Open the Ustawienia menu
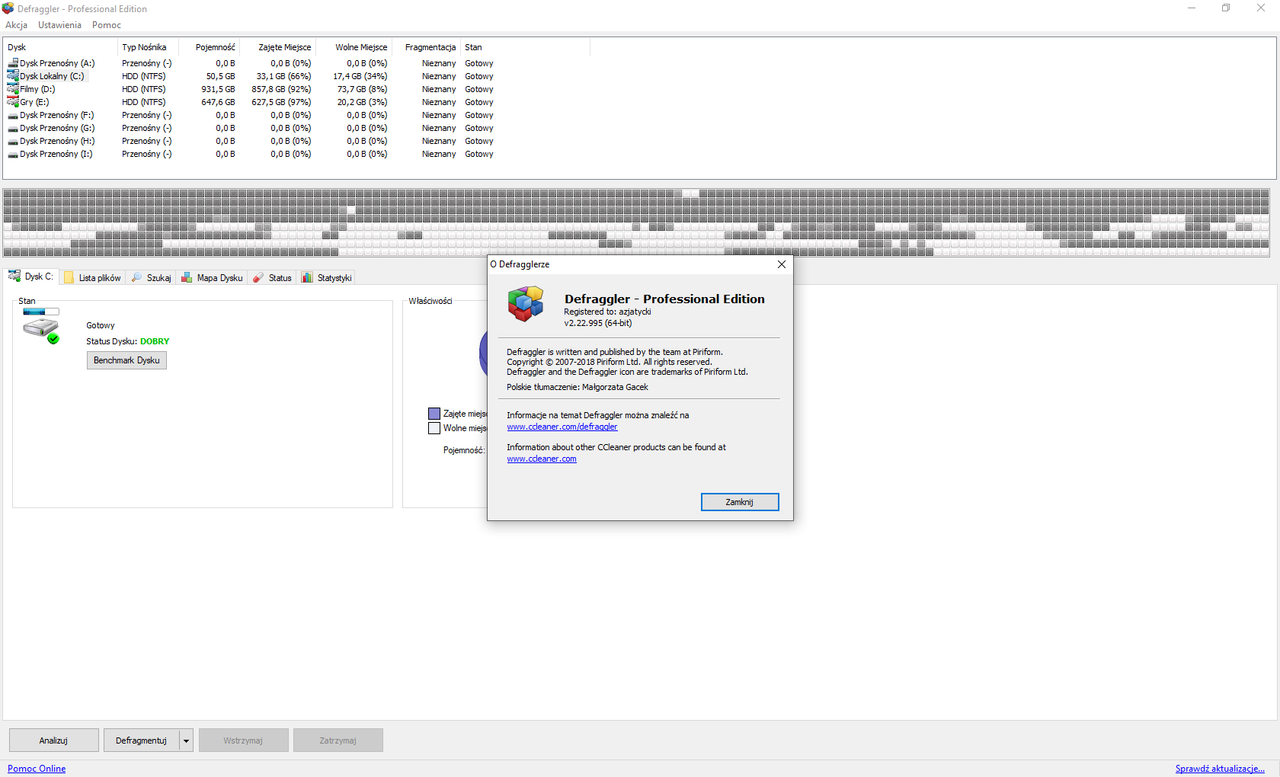Image resolution: width=1280 pixels, height=777 pixels. [x=60, y=24]
